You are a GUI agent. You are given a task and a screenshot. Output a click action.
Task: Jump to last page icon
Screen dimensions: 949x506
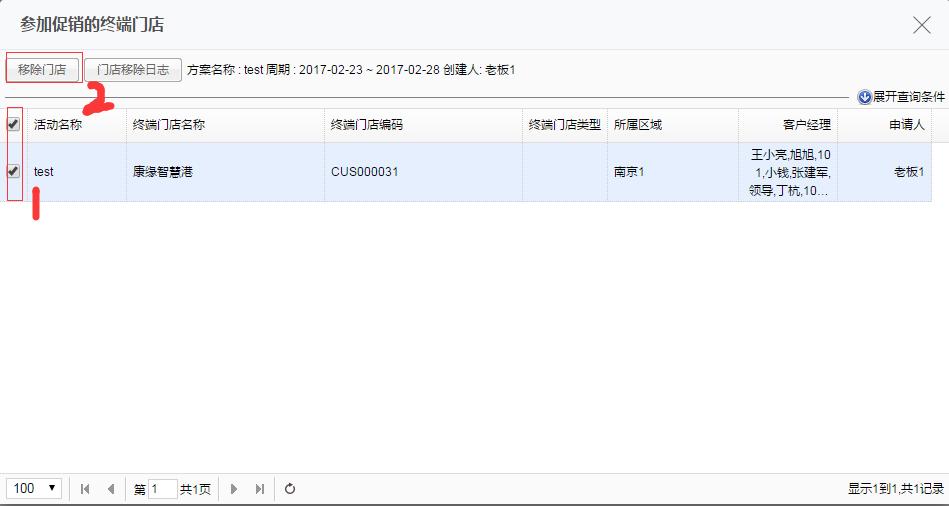260,489
